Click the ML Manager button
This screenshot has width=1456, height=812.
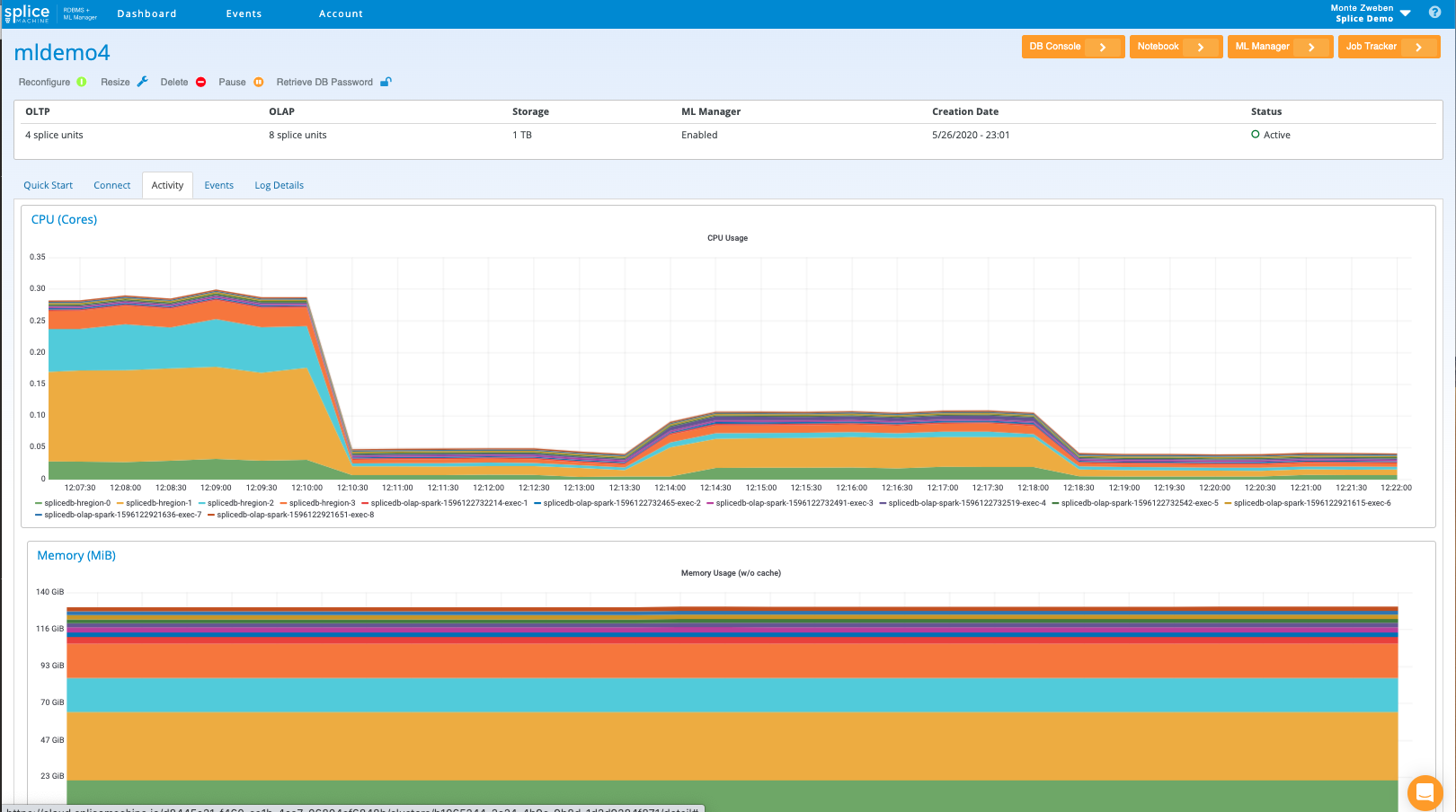[x=1280, y=47]
